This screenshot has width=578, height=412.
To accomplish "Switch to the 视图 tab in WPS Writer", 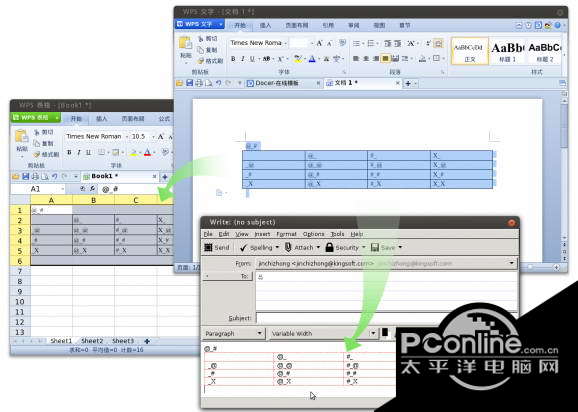I will coord(379,25).
